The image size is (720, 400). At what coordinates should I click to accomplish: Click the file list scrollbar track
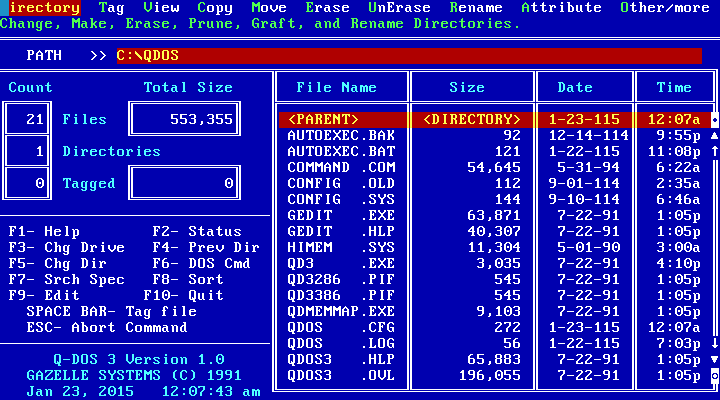click(x=715, y=248)
